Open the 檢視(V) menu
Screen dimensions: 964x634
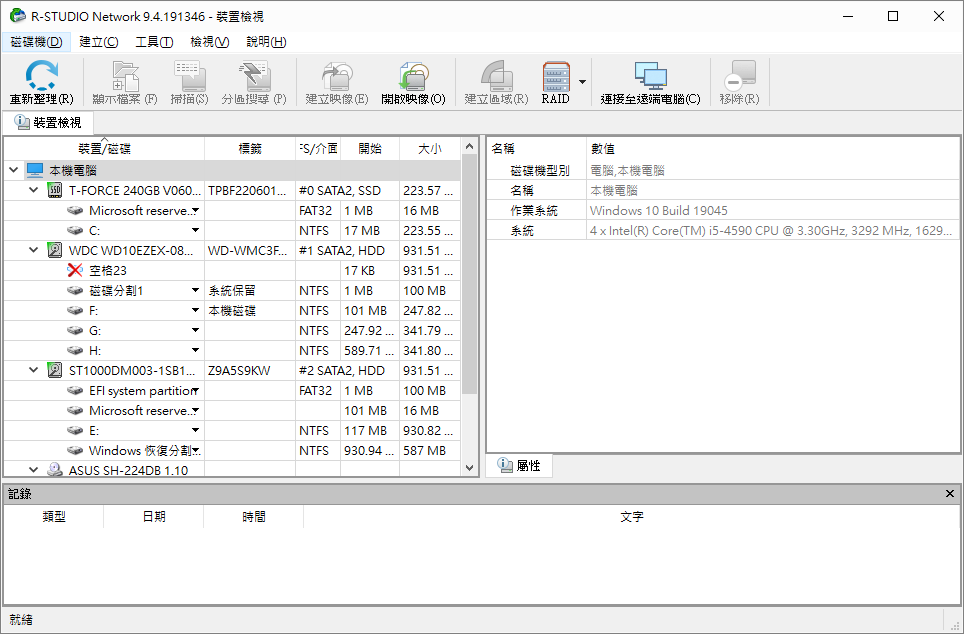(210, 42)
